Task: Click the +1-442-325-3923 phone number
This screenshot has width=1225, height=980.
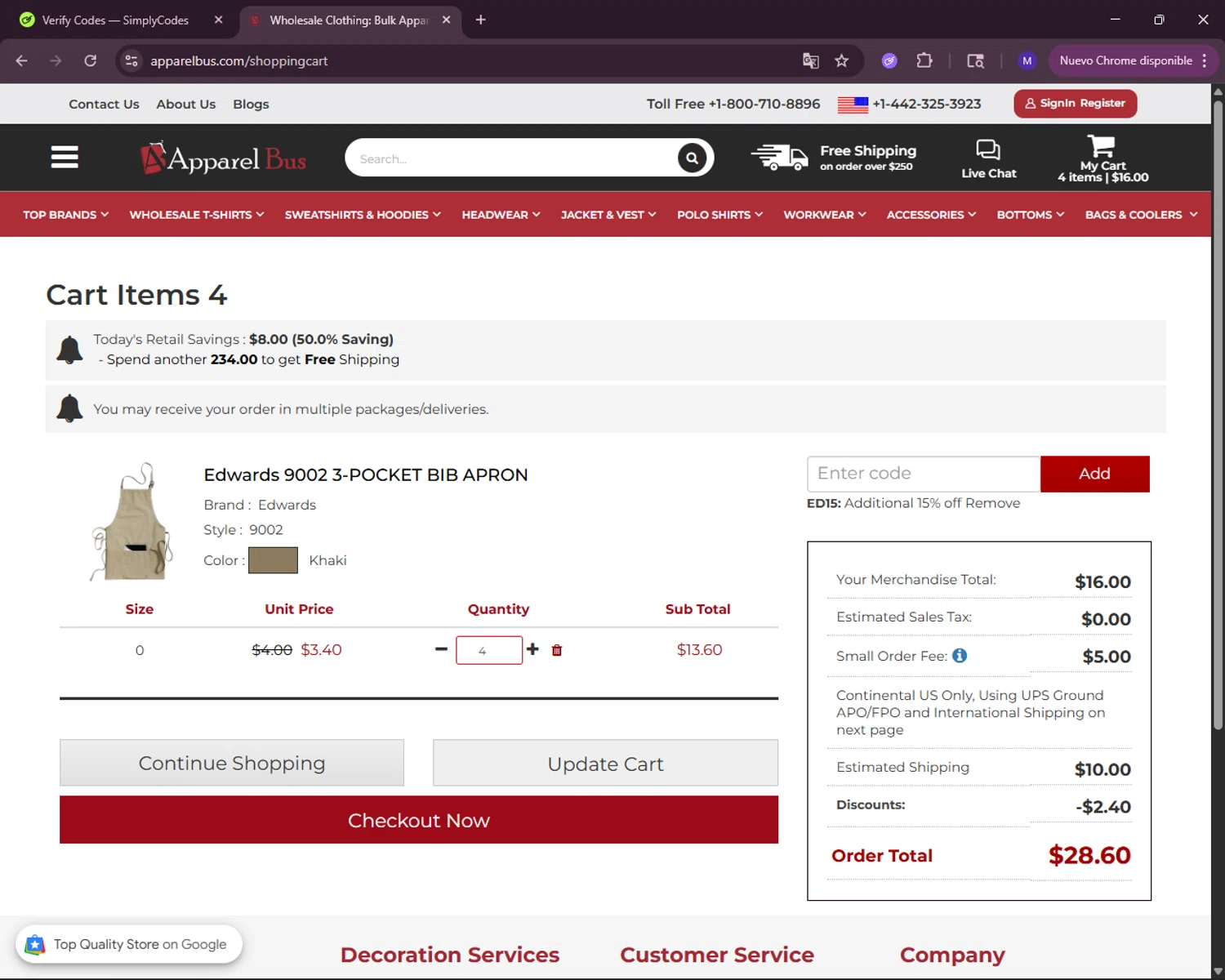Action: [927, 104]
